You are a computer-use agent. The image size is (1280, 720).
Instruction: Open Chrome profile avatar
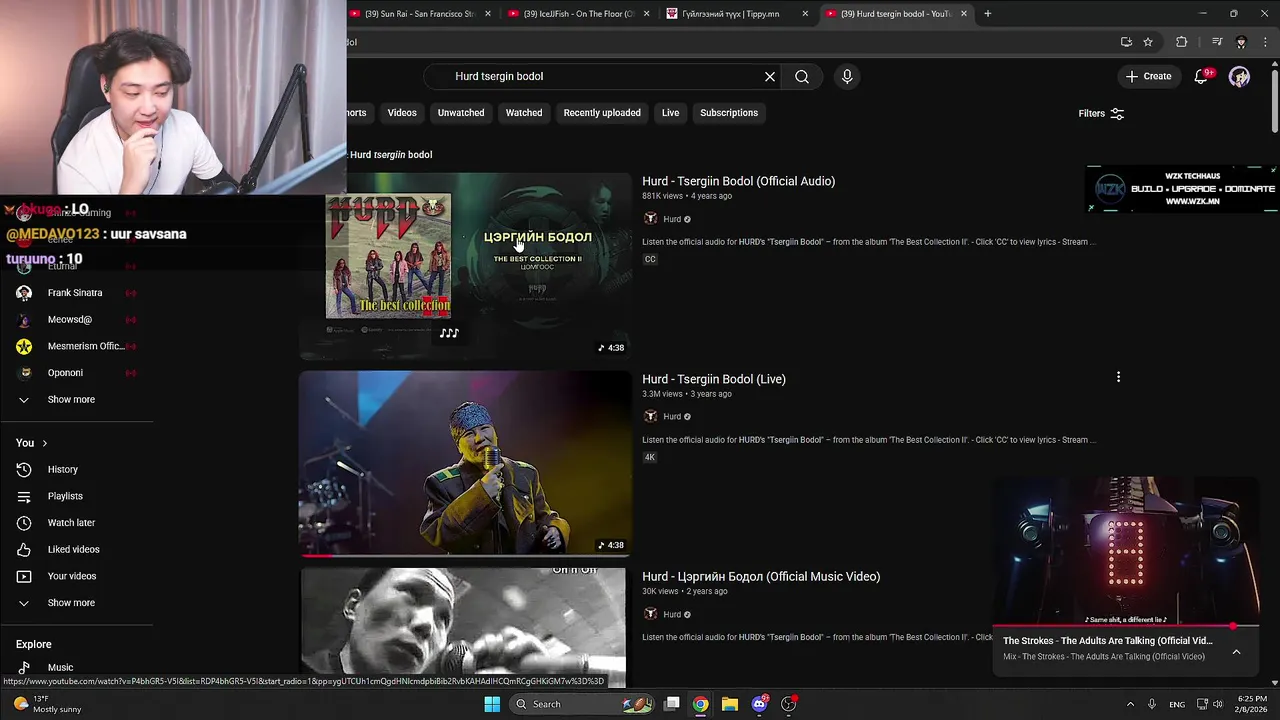point(1241,42)
